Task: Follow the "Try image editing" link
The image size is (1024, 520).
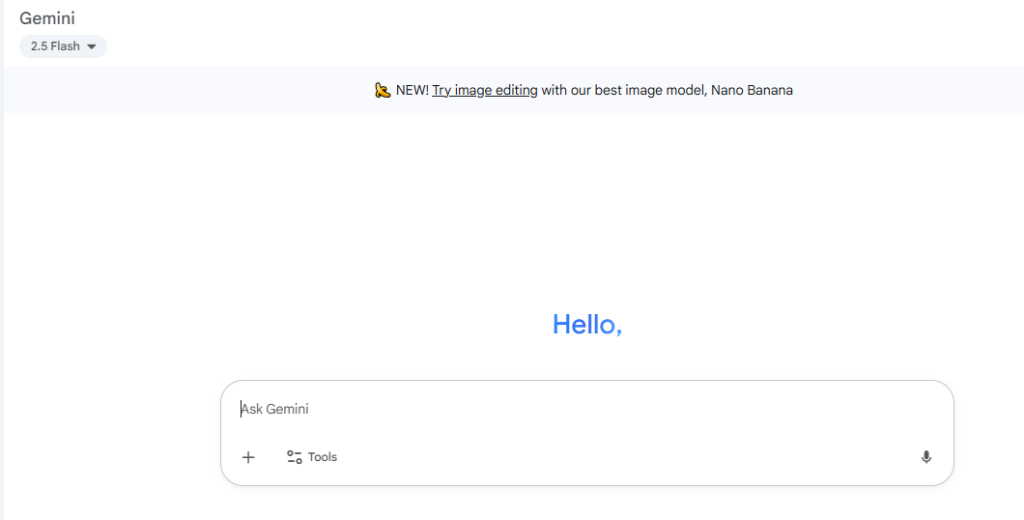Action: point(485,90)
